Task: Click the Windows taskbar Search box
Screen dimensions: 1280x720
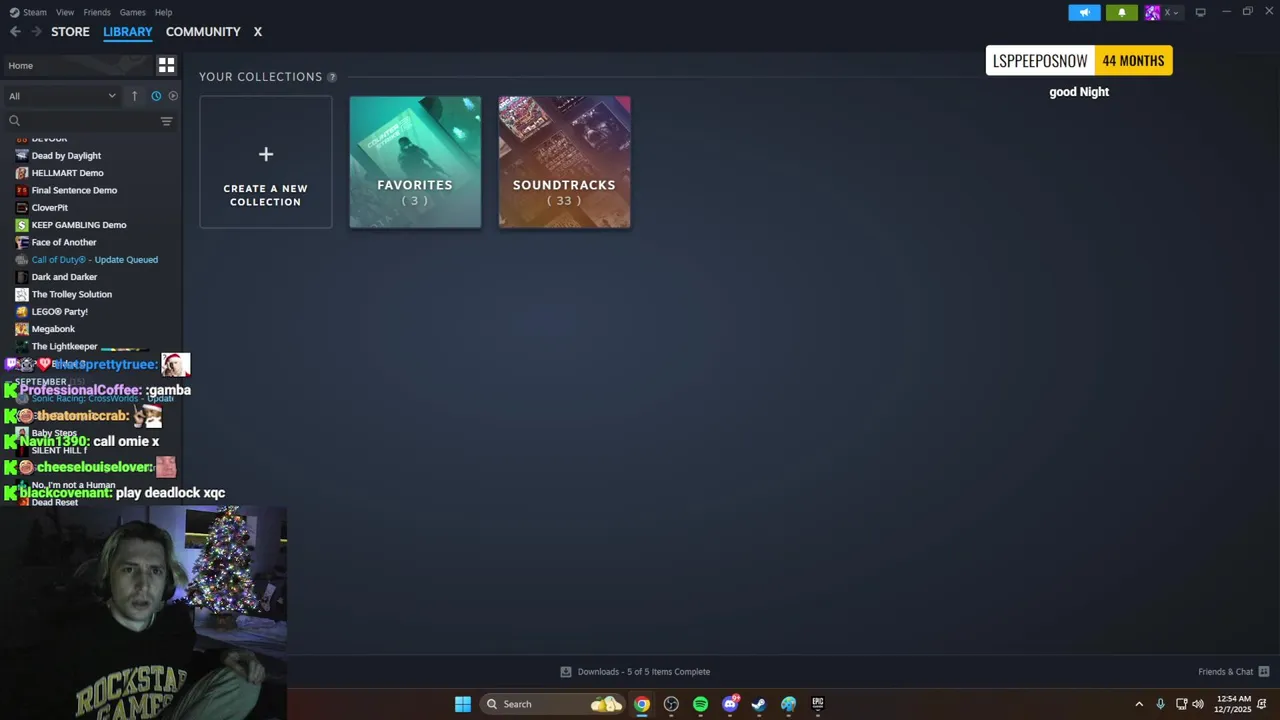Action: pos(553,704)
